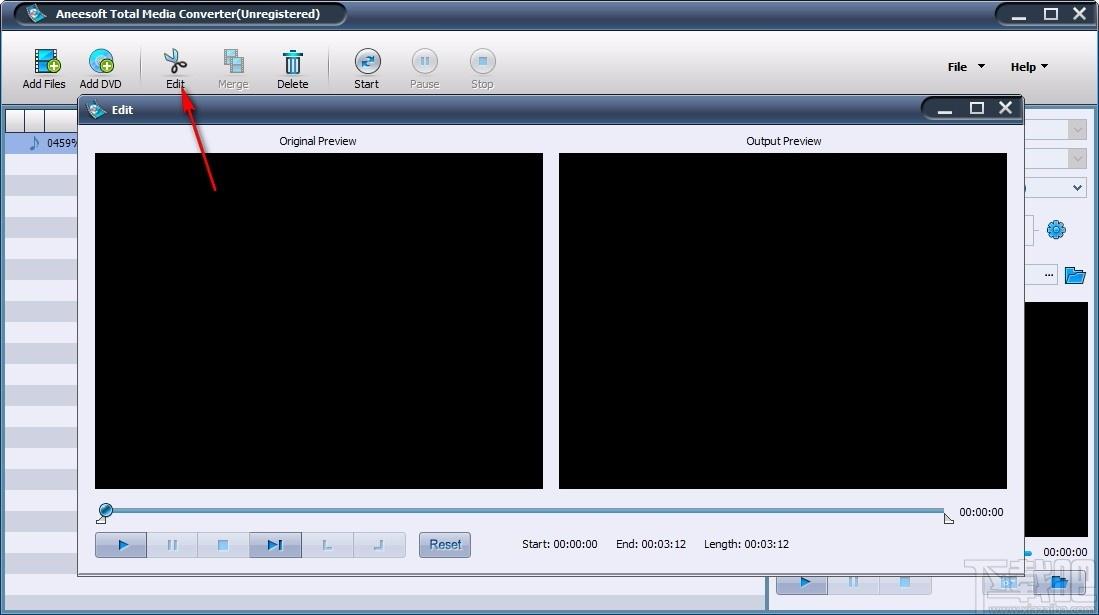Image resolution: width=1099 pixels, height=615 pixels.
Task: Play preview in main window player
Action: click(x=803, y=582)
